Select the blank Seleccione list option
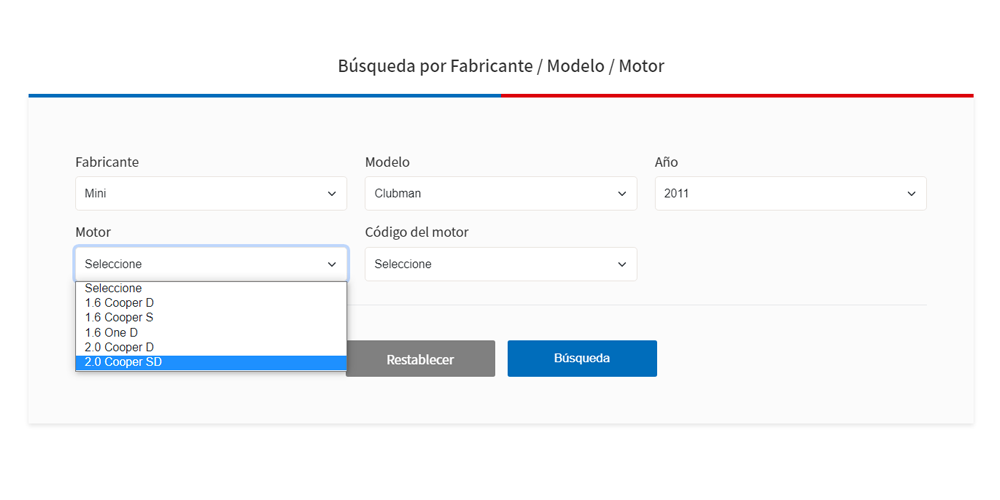The image size is (1000, 500). [211, 288]
